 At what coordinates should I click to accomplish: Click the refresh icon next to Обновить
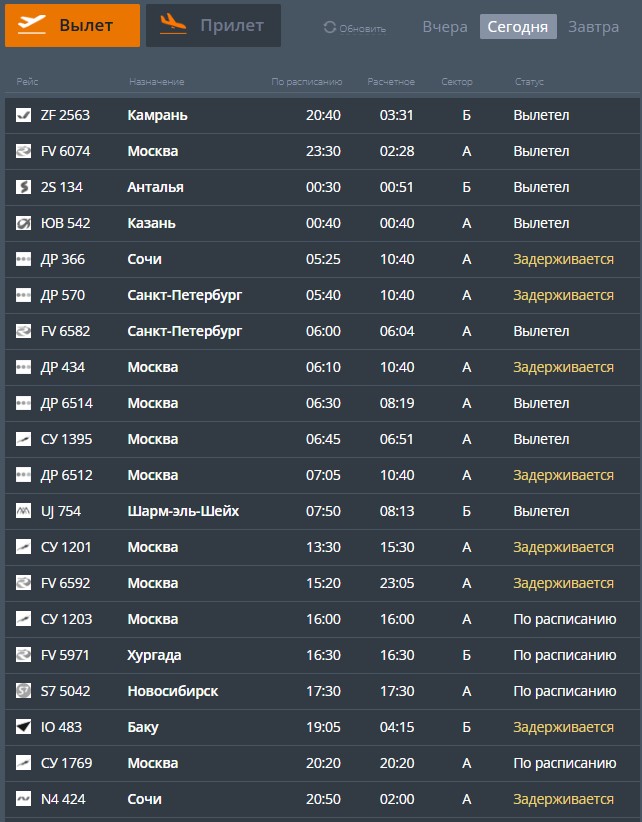330,27
